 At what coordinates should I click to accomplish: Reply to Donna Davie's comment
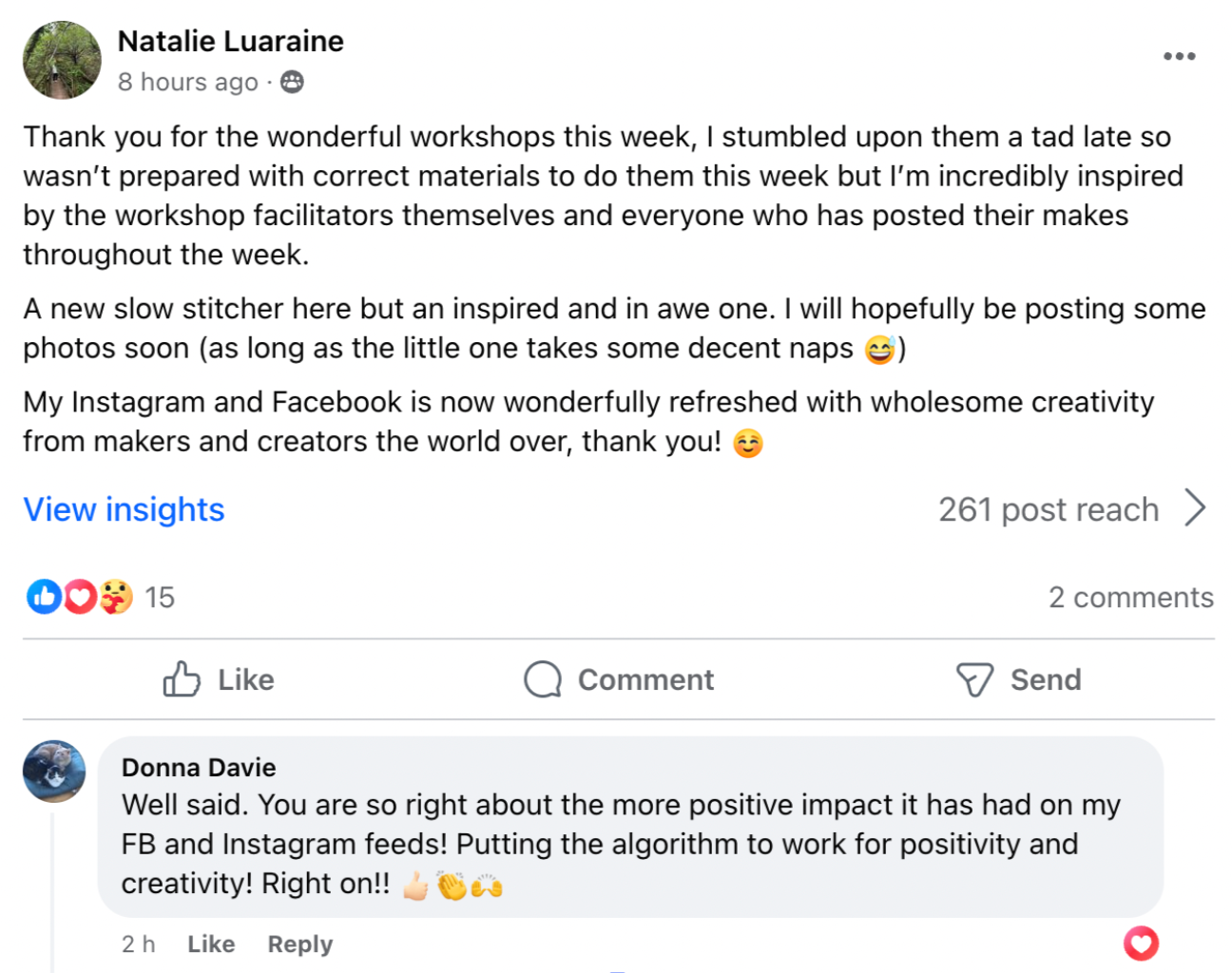(x=300, y=944)
